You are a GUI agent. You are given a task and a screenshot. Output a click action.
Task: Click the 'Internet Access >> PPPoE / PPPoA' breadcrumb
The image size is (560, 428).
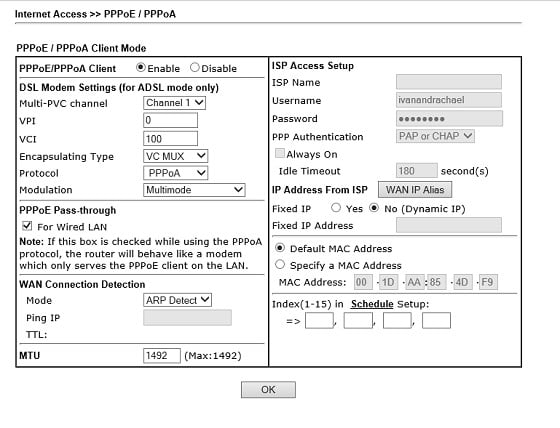[95, 14]
